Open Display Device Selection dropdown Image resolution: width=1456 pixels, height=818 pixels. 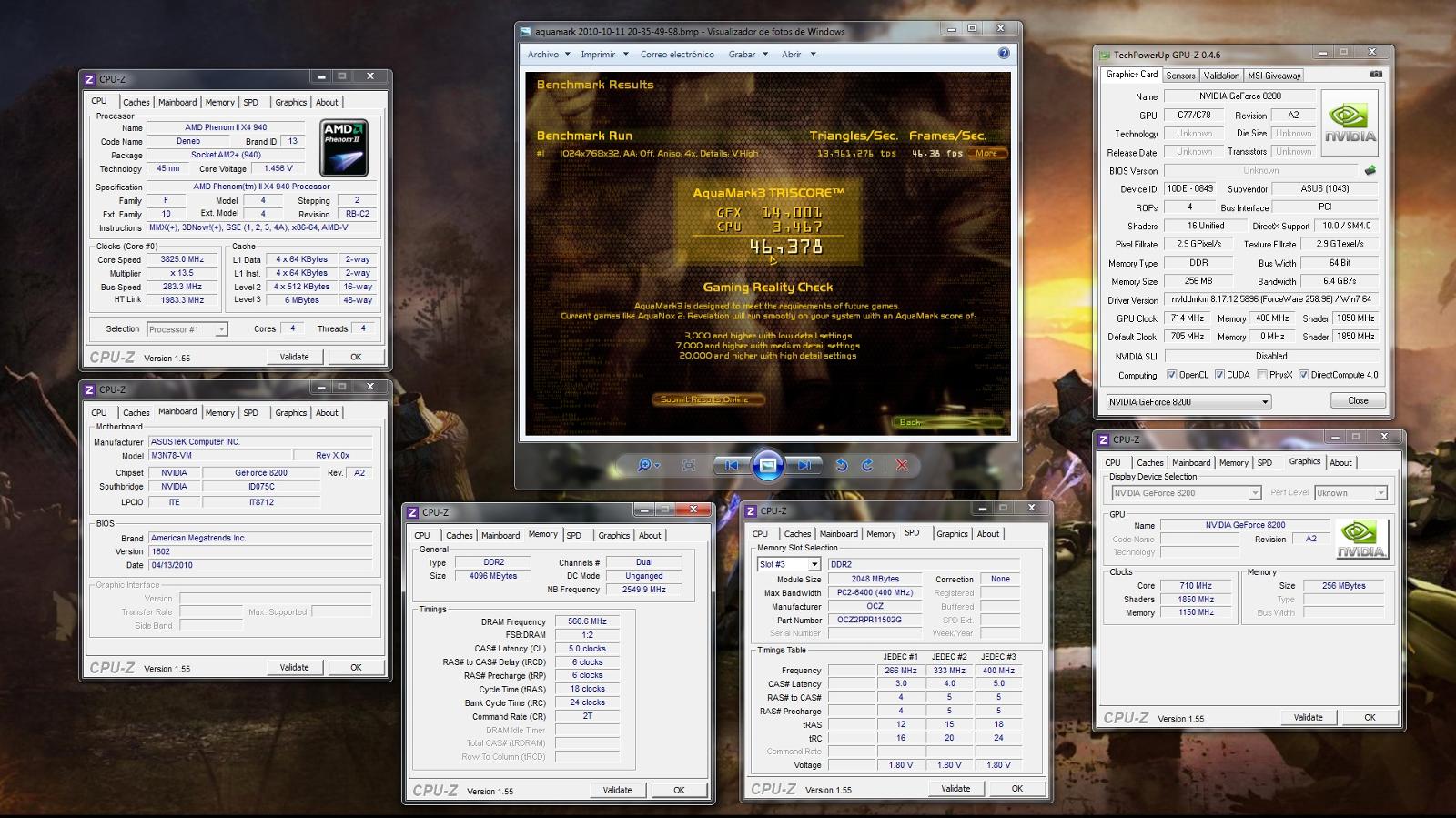(x=1186, y=493)
